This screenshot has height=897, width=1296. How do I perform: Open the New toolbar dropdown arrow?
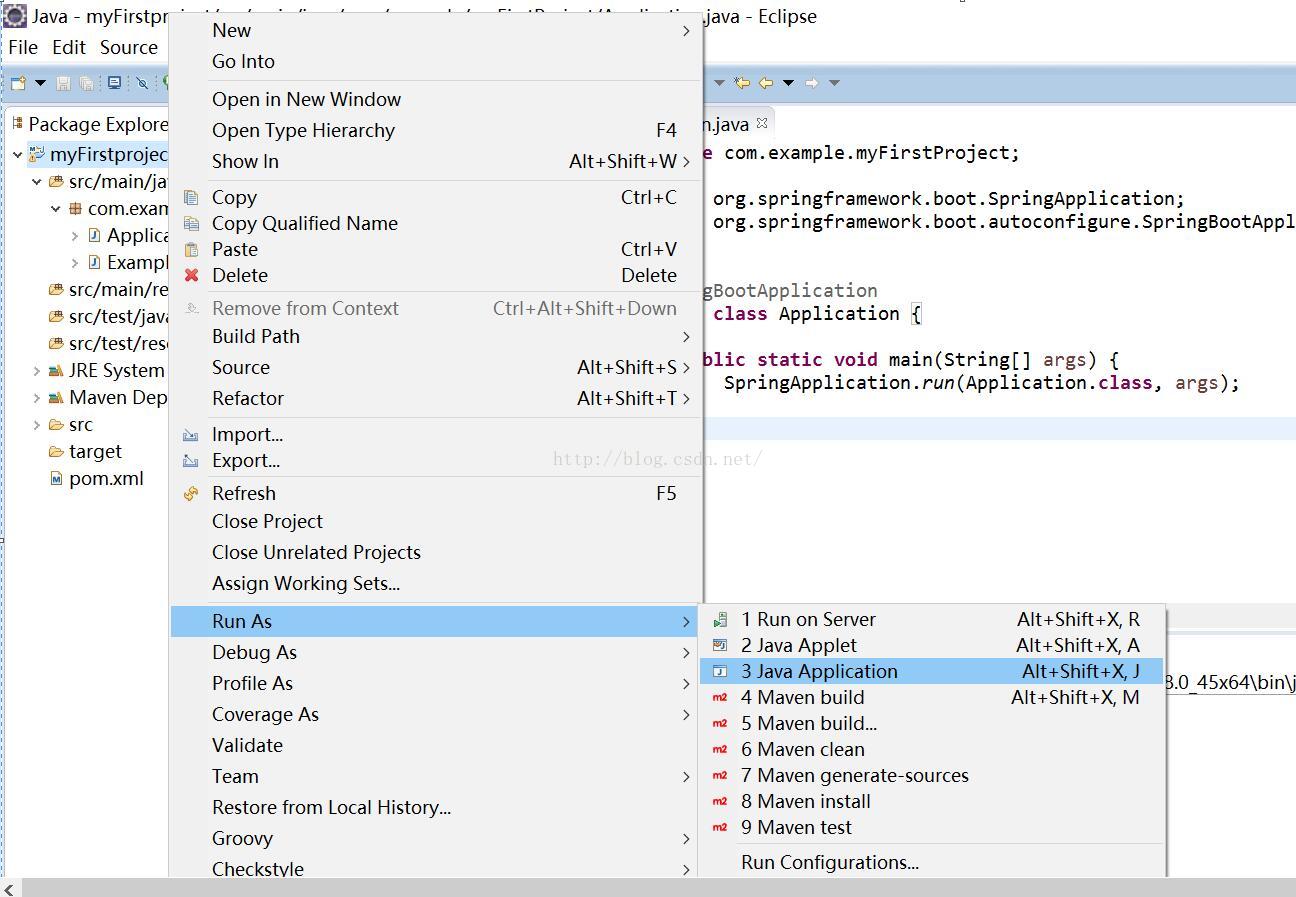point(40,83)
